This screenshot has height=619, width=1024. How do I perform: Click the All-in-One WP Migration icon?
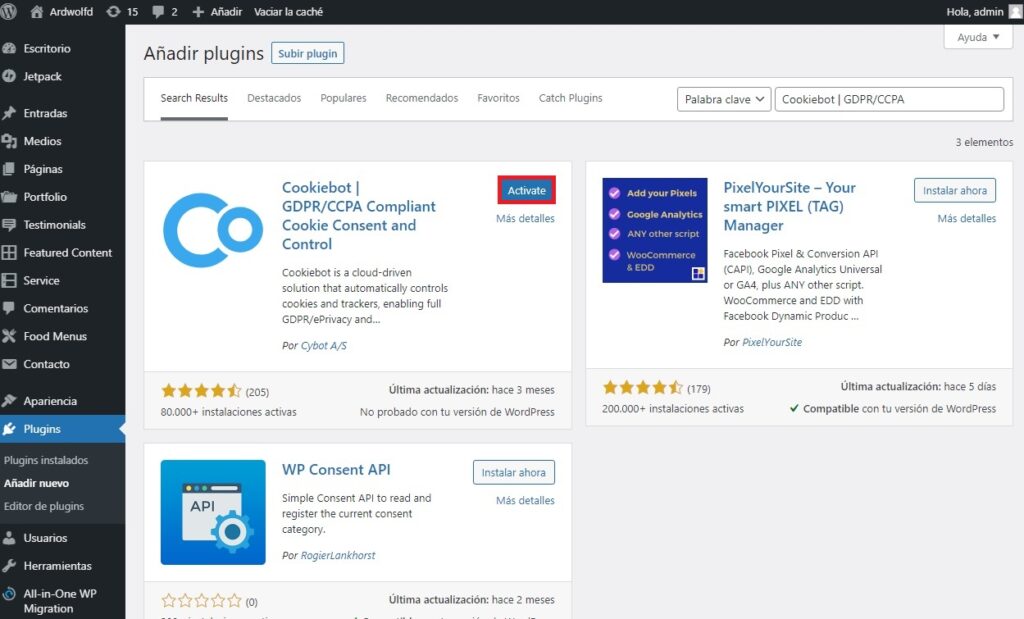pos(9,594)
